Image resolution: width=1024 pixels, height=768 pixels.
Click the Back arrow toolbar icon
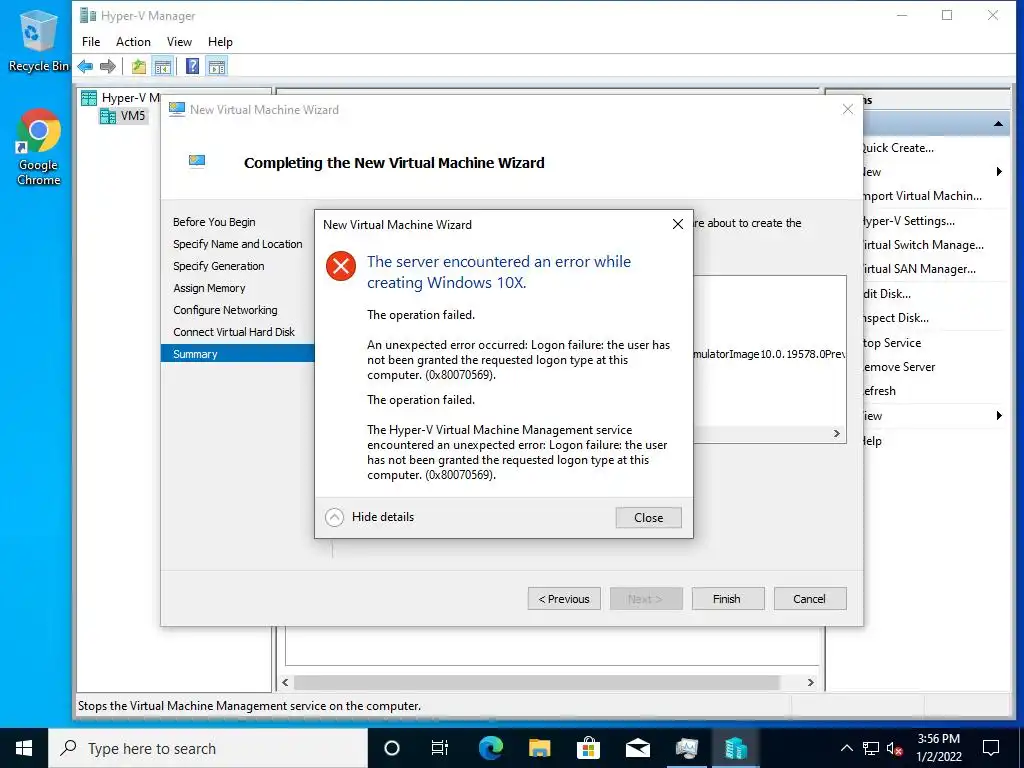coord(85,66)
